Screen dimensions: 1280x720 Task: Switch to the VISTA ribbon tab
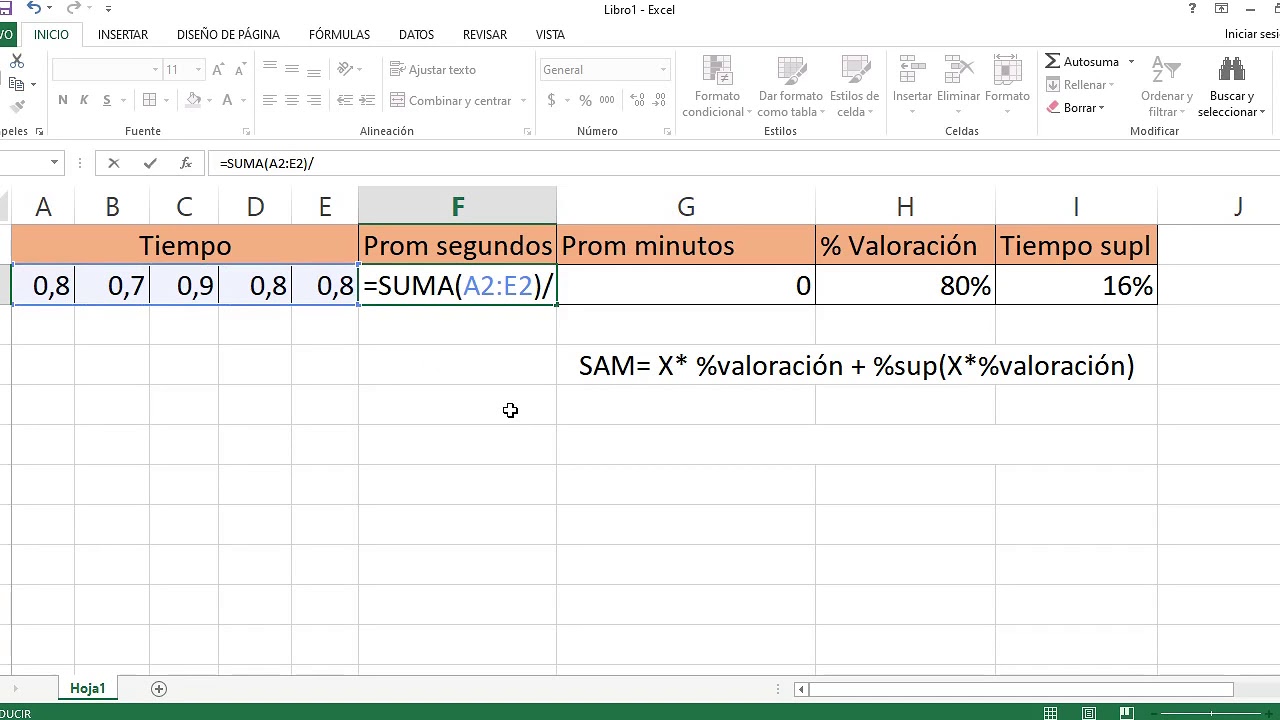(550, 34)
